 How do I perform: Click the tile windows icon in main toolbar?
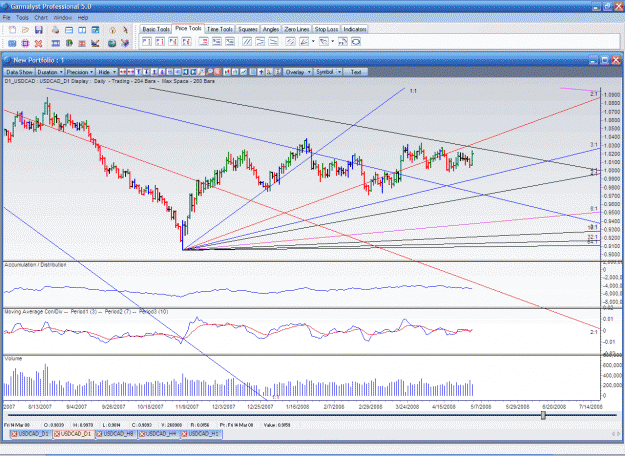tap(69, 30)
